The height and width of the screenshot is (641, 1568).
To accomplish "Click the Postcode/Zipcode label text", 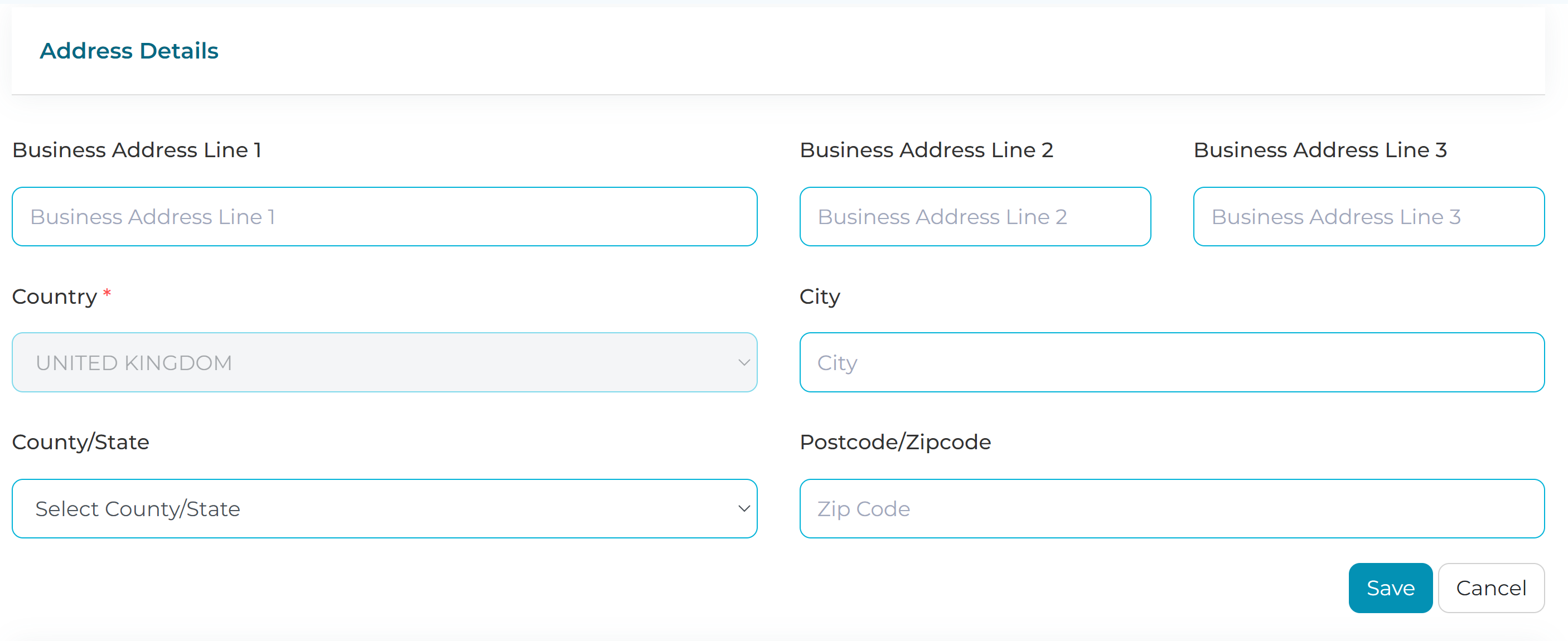I will pos(896,443).
